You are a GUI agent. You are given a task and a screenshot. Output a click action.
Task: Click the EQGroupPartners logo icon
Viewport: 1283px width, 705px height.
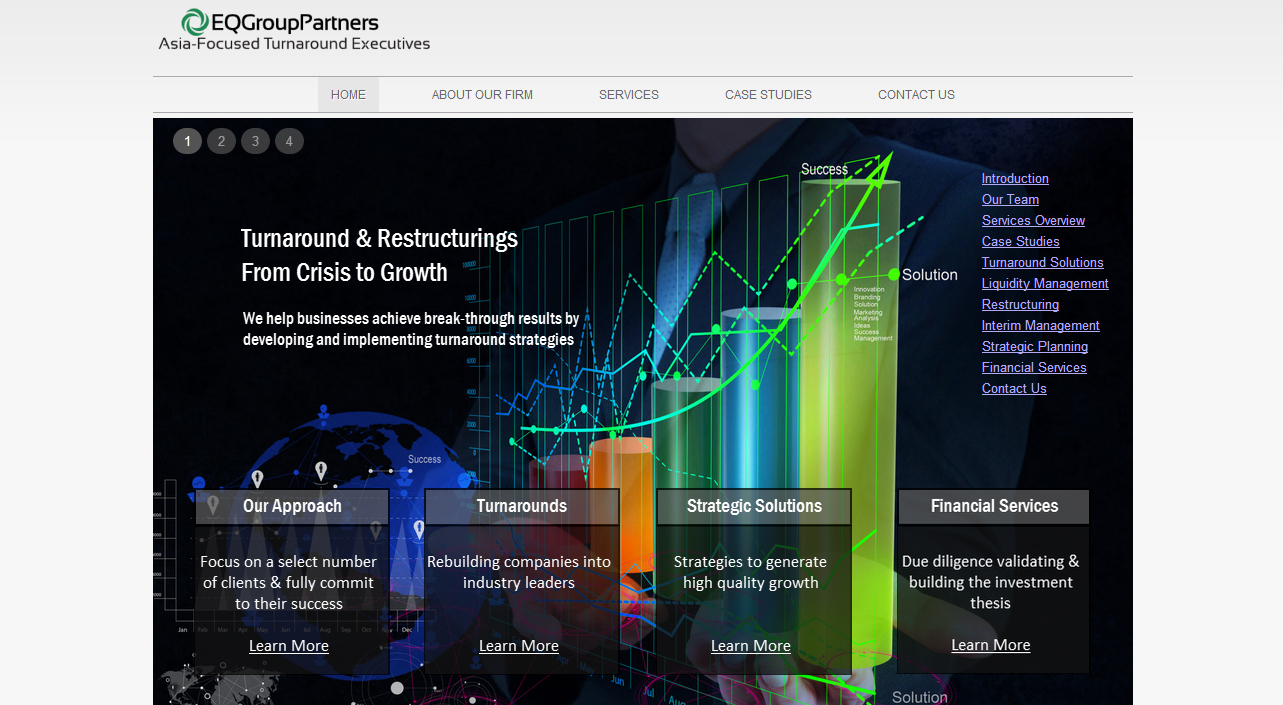tap(195, 22)
